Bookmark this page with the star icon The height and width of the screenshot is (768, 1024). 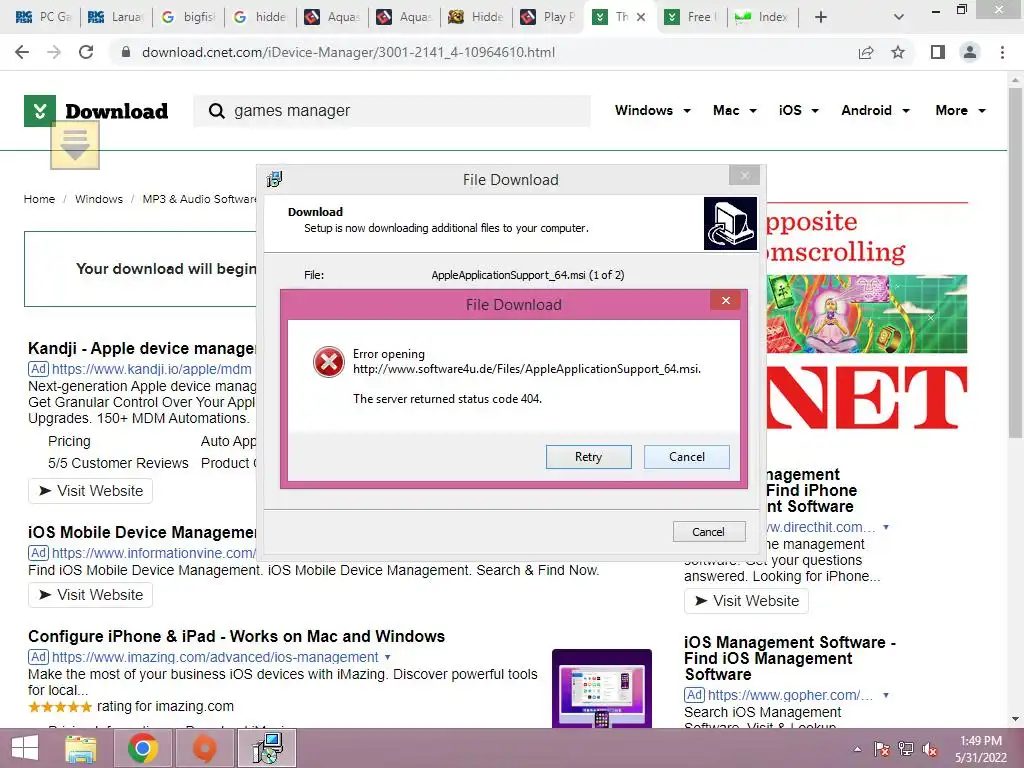898,52
